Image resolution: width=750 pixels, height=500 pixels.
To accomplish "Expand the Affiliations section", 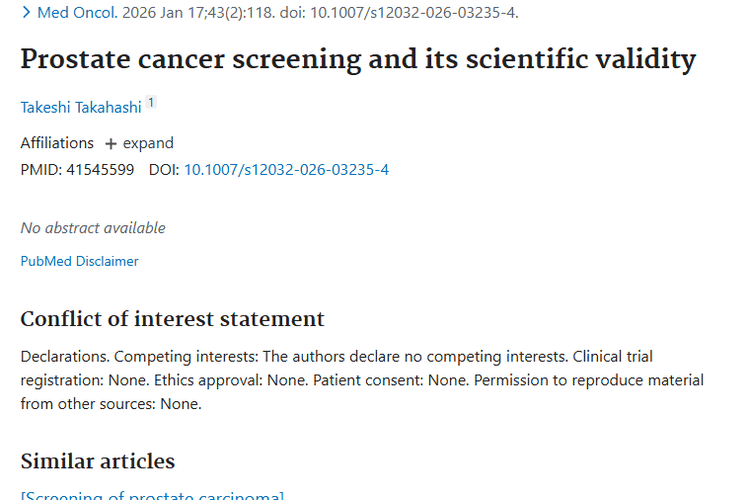I will [x=148, y=143].
